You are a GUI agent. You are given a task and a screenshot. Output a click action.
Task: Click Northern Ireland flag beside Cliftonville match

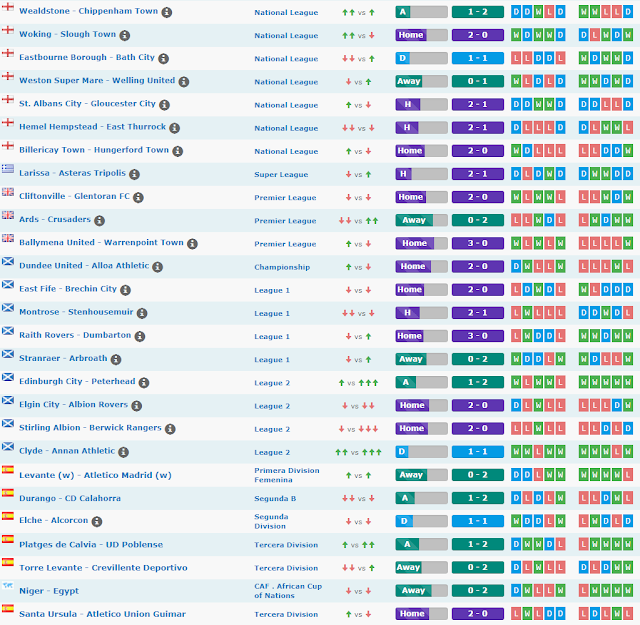coord(7,192)
